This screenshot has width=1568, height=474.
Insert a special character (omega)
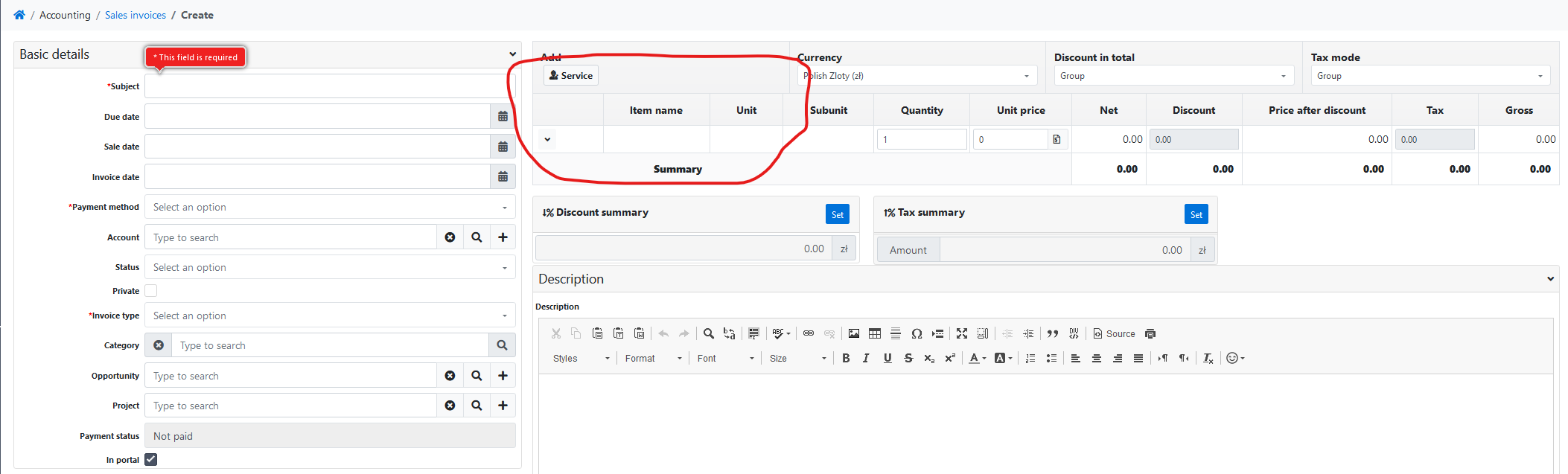point(917,333)
